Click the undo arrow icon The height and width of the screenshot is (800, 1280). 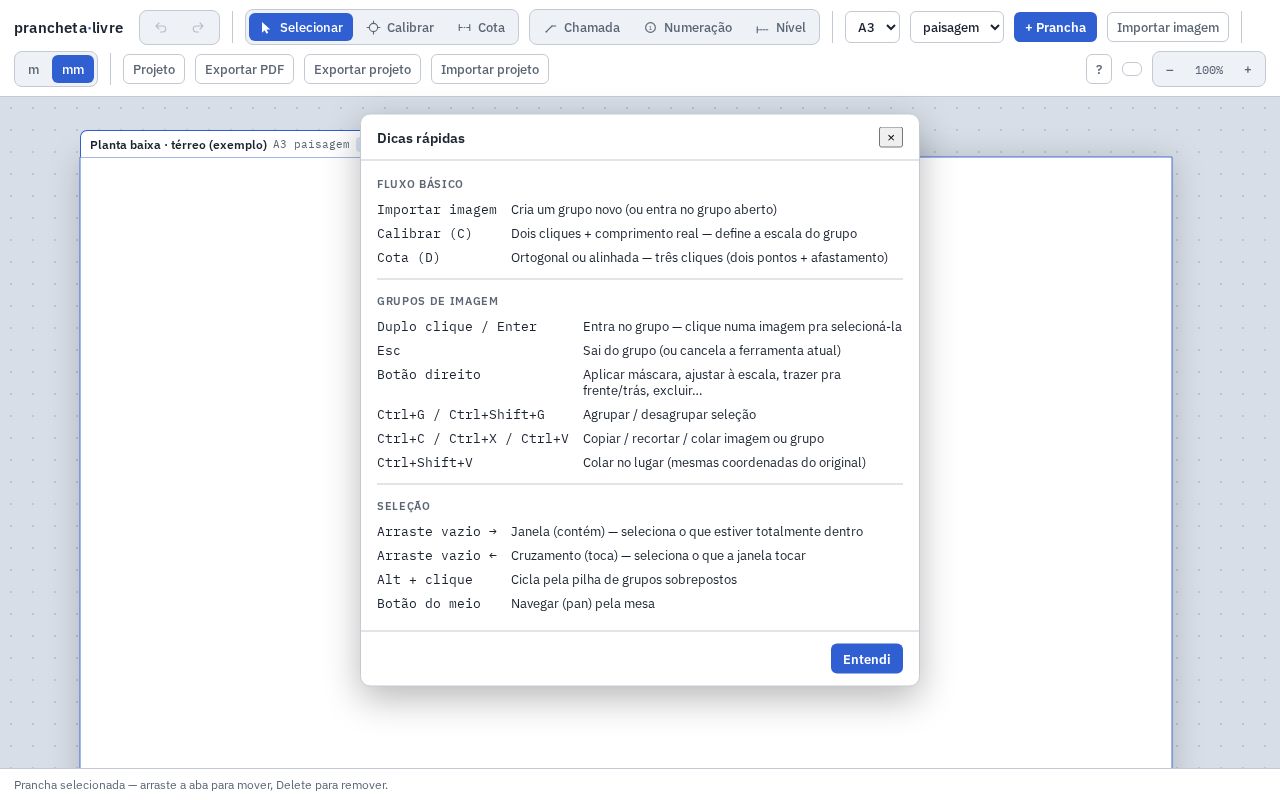(x=161, y=27)
